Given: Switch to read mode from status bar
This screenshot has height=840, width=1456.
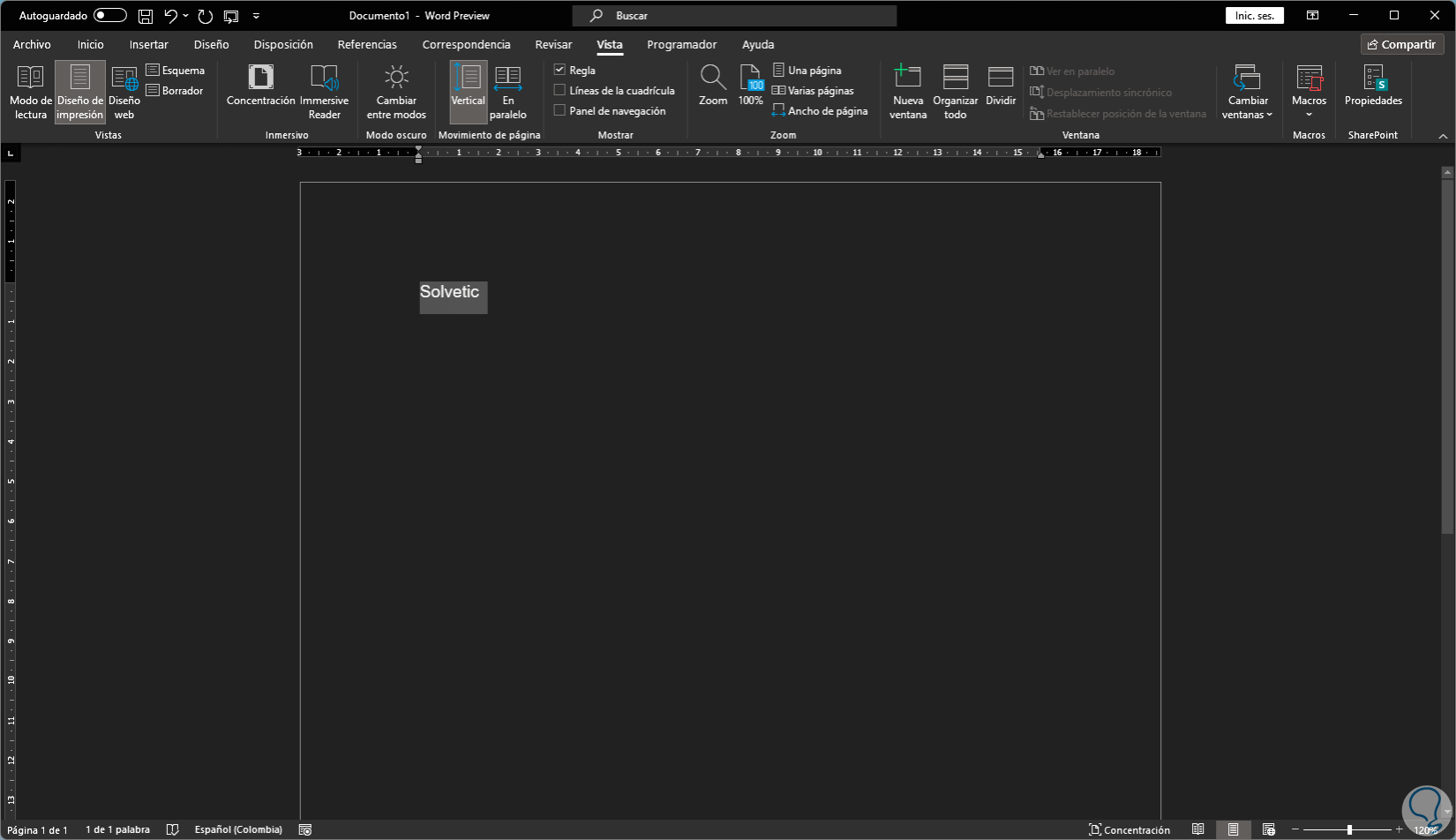Looking at the screenshot, I should tap(1197, 829).
